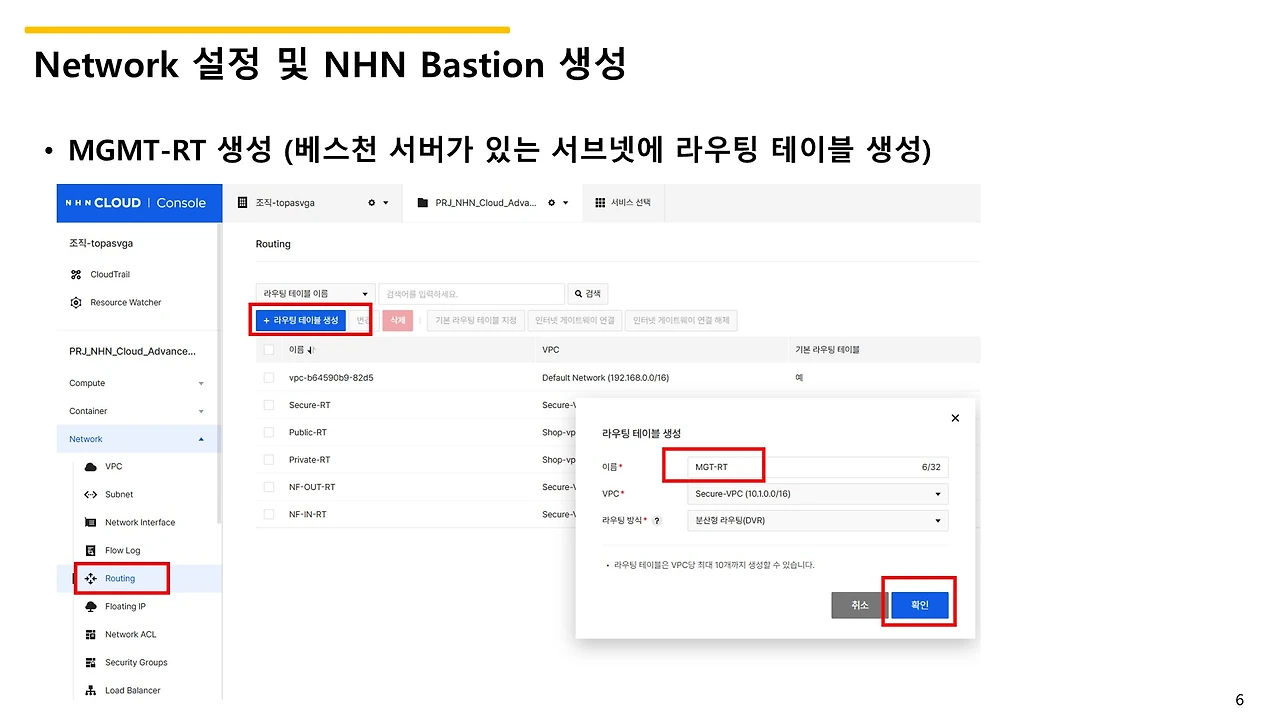
Task: Select Routing in the Network menu
Action: (x=119, y=578)
